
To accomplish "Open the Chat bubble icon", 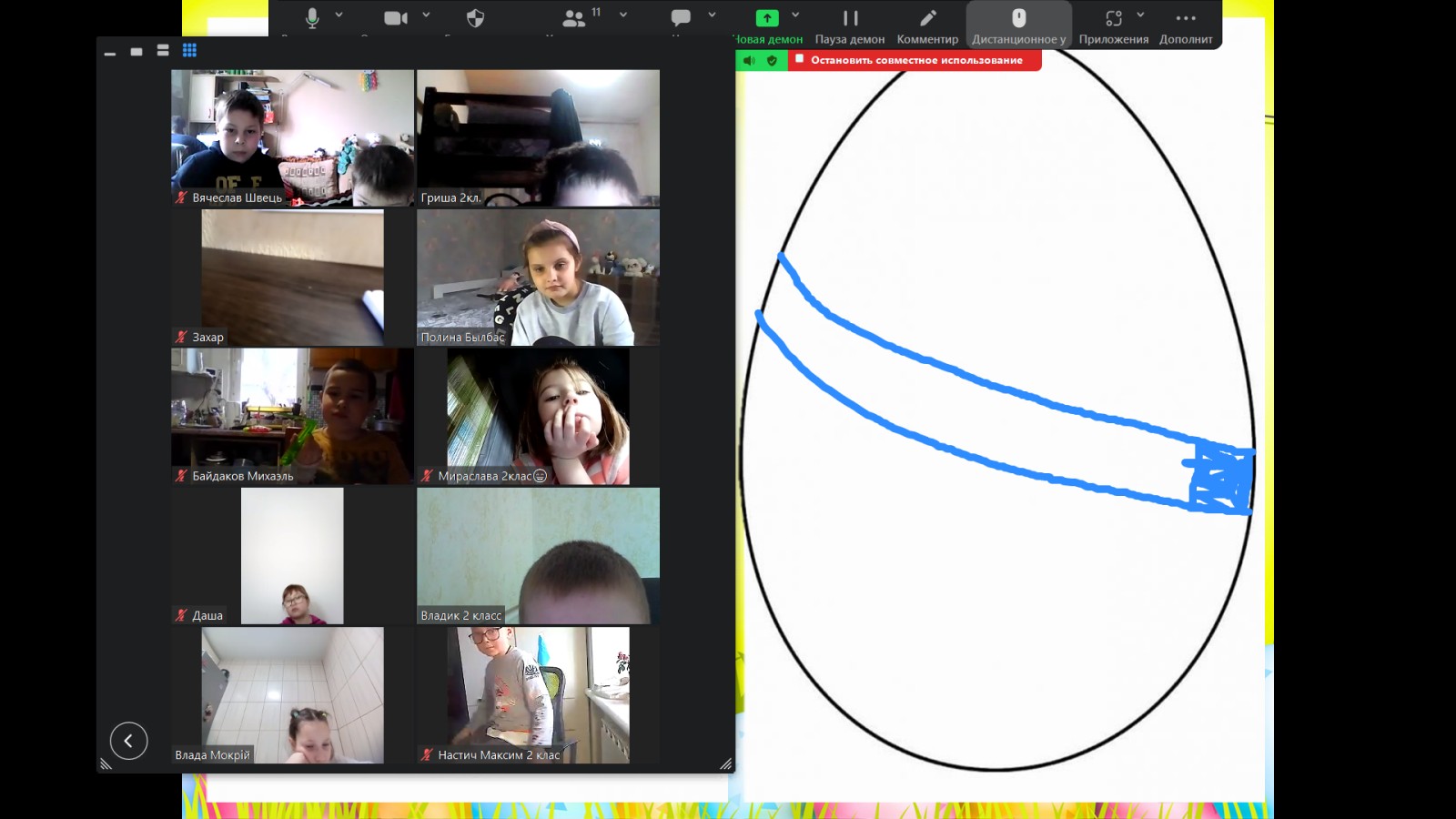I will [x=681, y=17].
